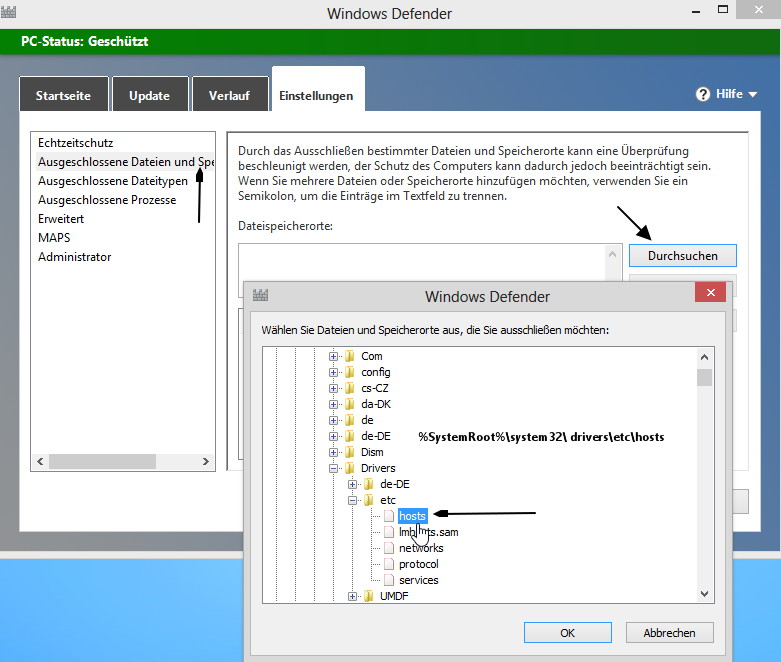Click the Dateispeicherorte field scroll-up arrow
The width and height of the screenshot is (781, 662).
pyautogui.click(x=613, y=254)
